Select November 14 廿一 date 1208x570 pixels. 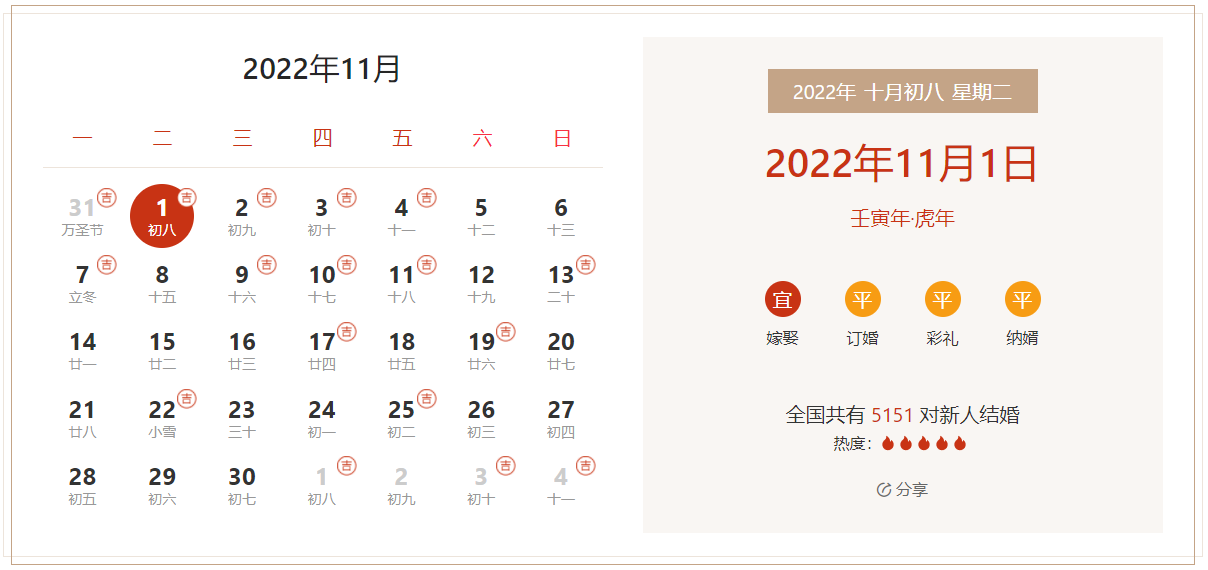tap(82, 351)
